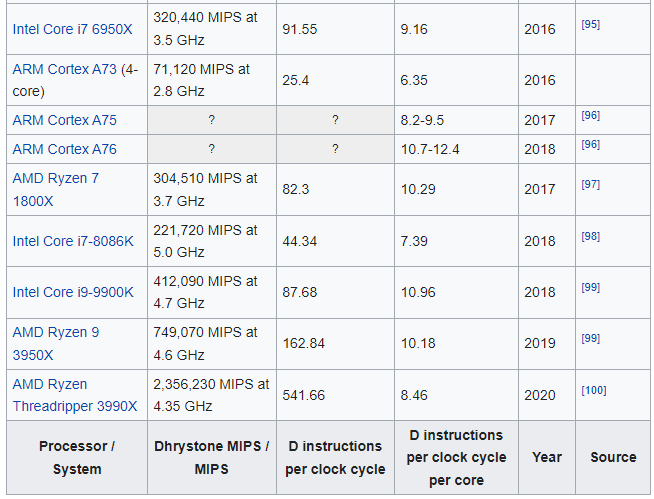
Task: Click the per-core value 8.46
Action: (x=414, y=395)
